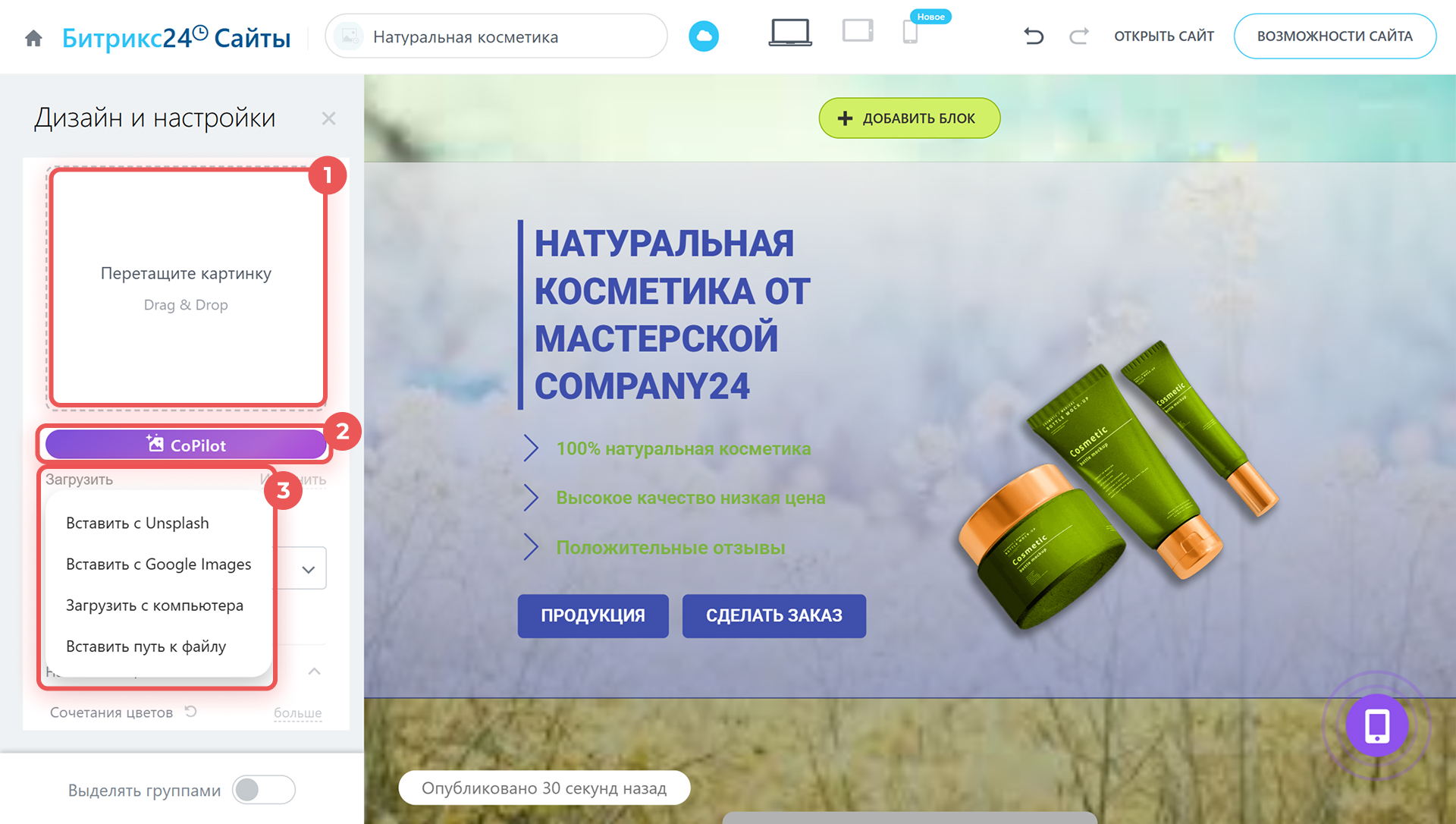This screenshot has width=1456, height=824.
Task: Click the redo arrow
Action: [1078, 36]
